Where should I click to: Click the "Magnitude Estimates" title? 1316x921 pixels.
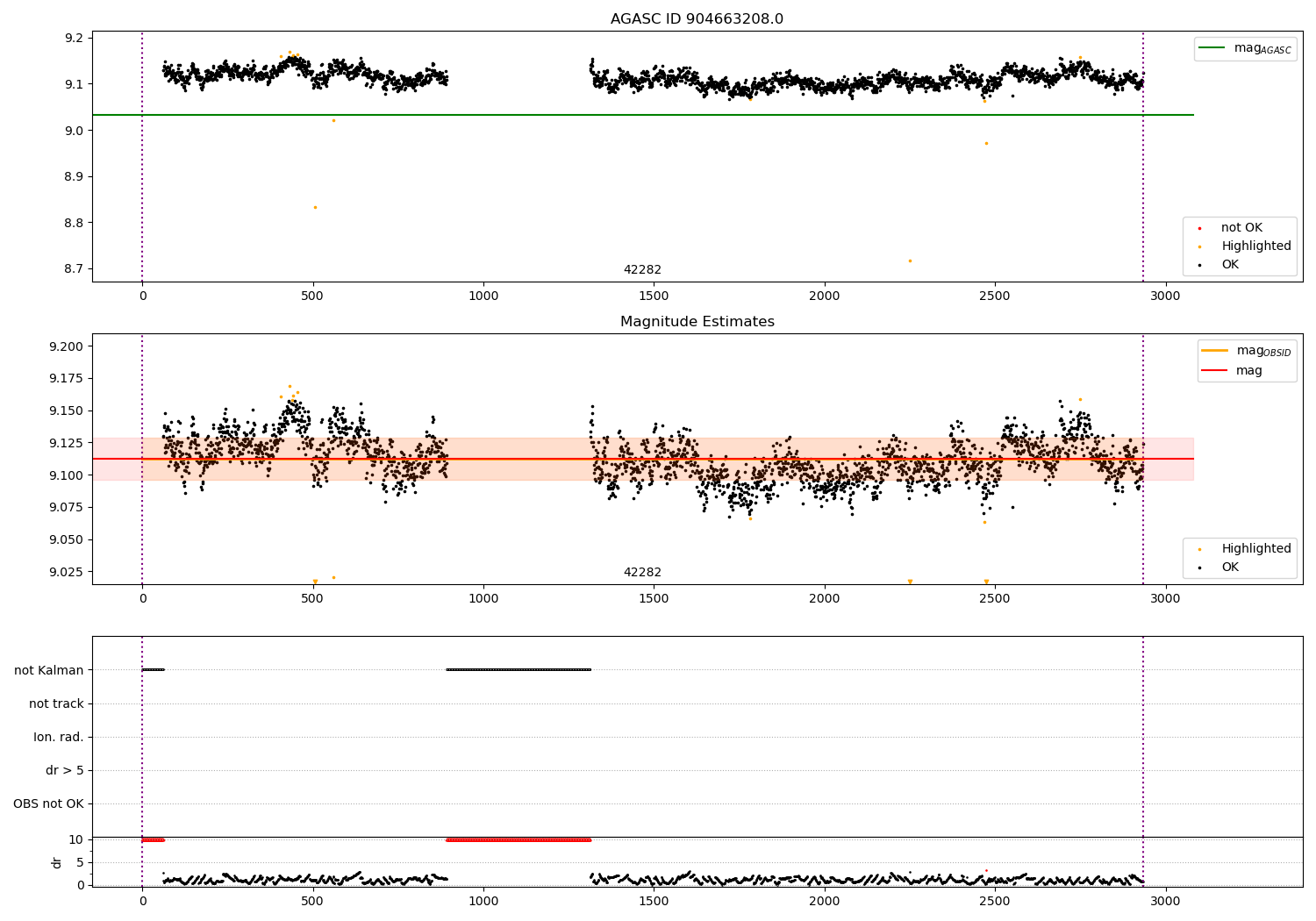click(697, 322)
